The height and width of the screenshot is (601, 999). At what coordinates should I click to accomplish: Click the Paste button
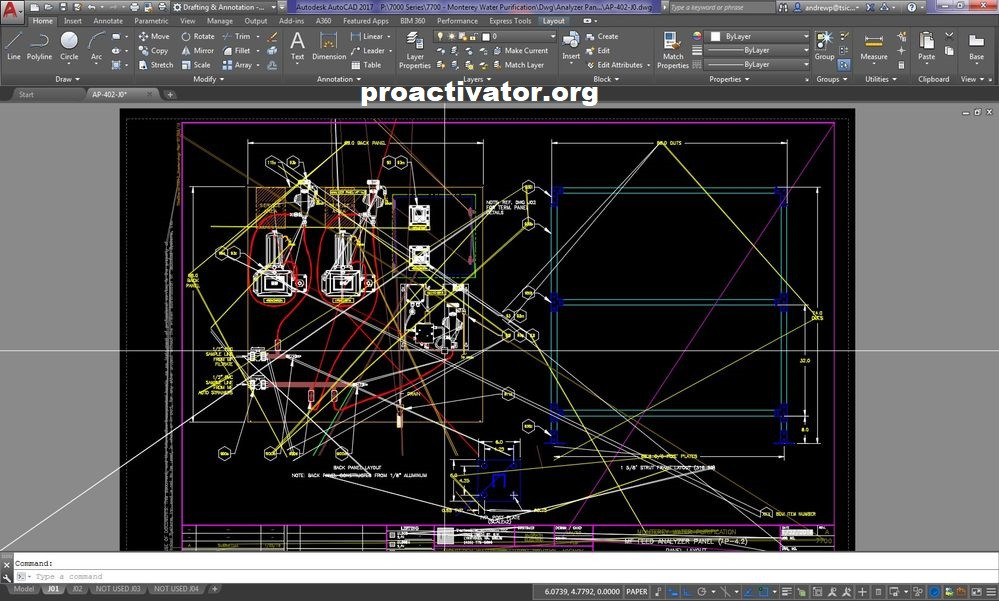926,46
